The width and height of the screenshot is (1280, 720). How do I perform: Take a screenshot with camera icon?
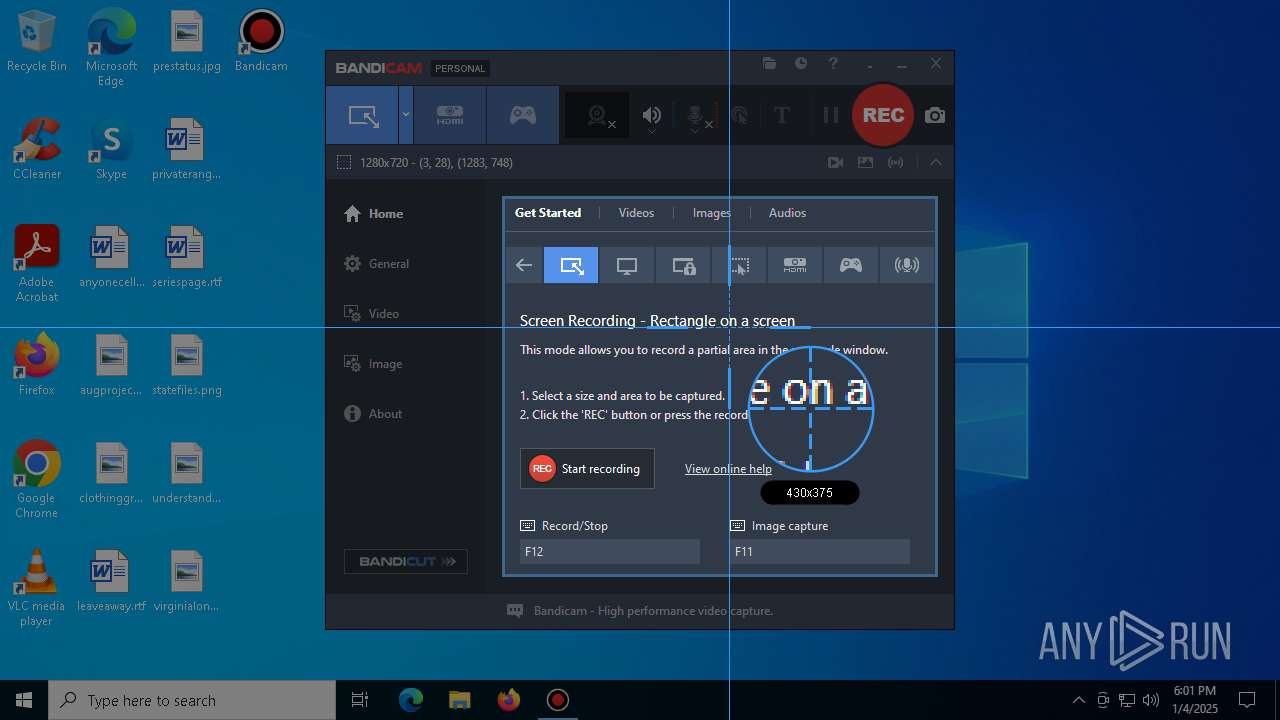pos(935,115)
